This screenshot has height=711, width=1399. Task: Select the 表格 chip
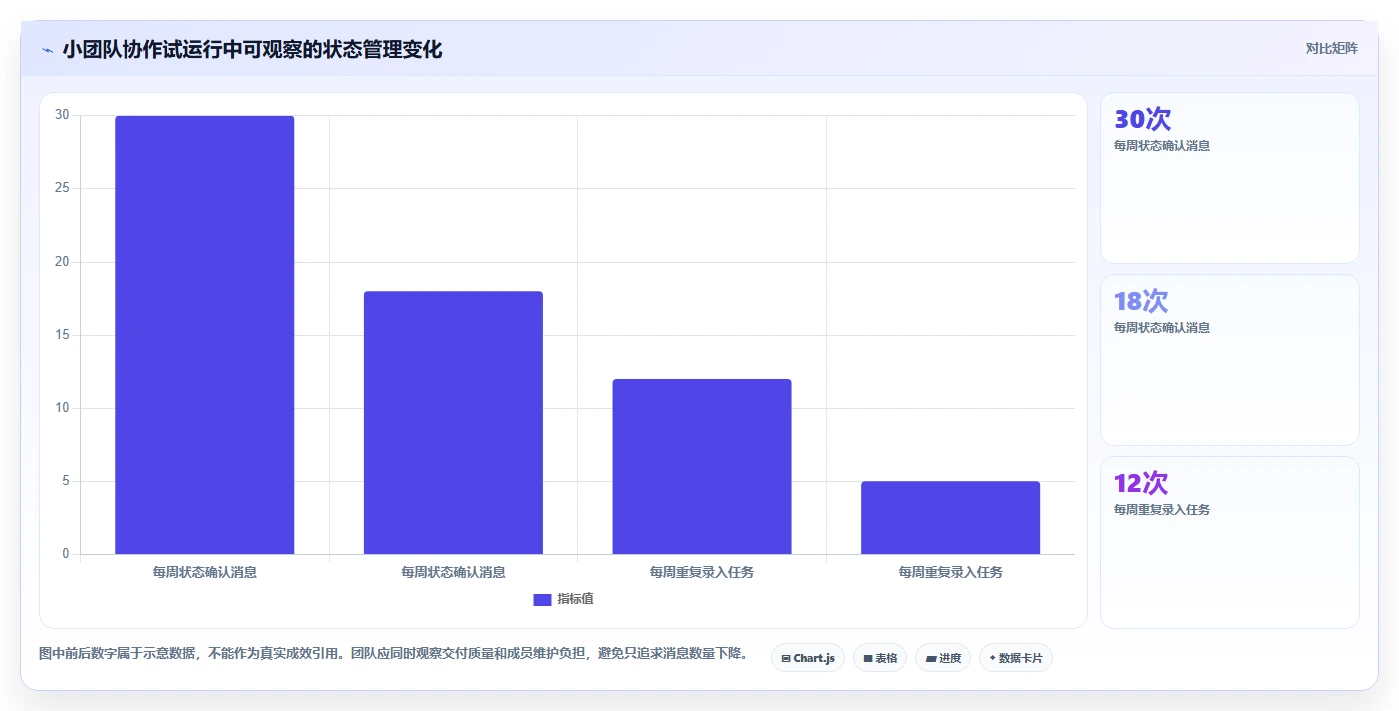[880, 658]
